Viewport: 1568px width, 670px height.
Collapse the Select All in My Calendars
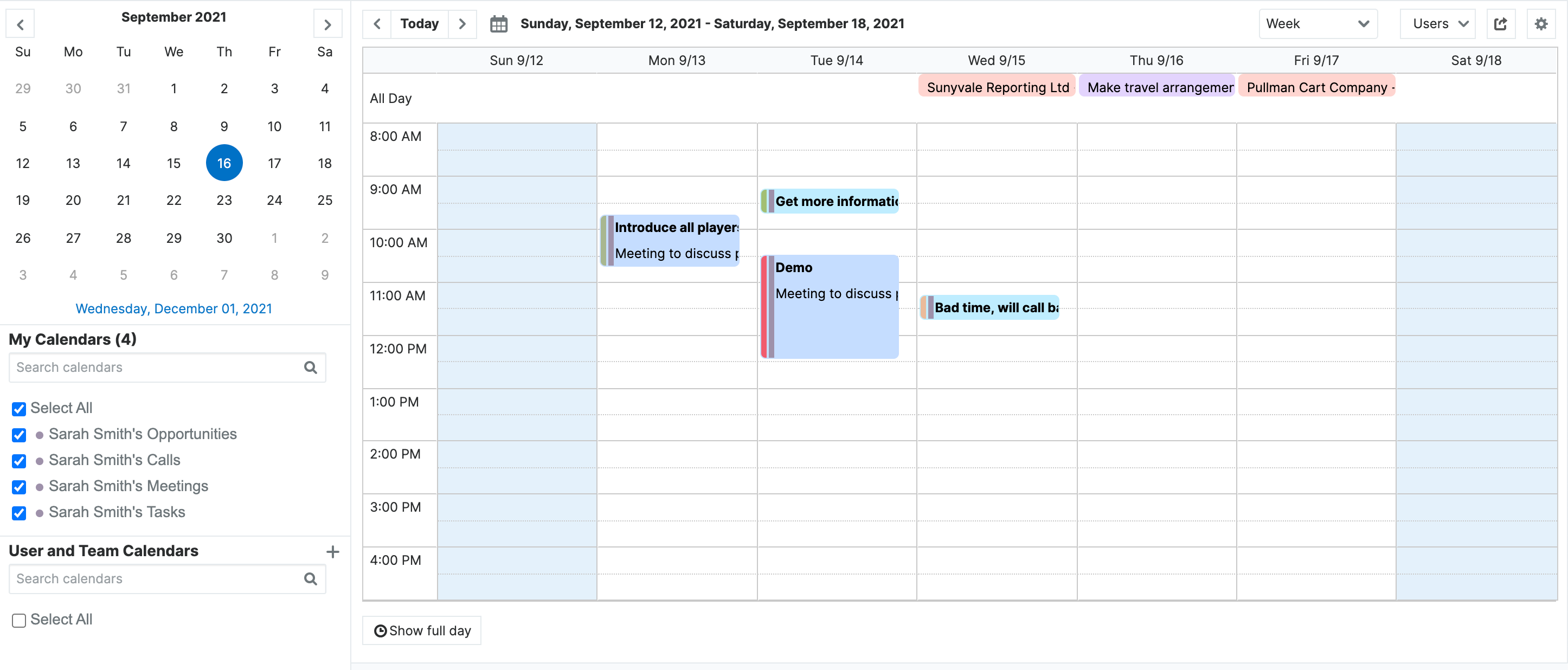click(x=18, y=408)
